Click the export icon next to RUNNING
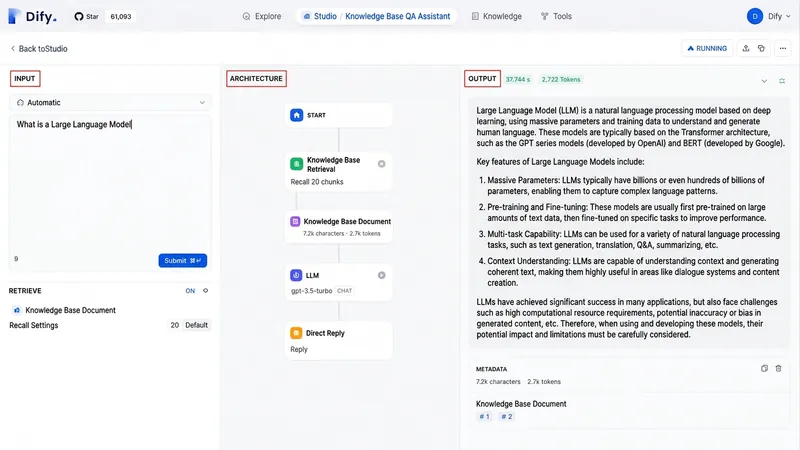The width and height of the screenshot is (800, 450). coord(746,48)
